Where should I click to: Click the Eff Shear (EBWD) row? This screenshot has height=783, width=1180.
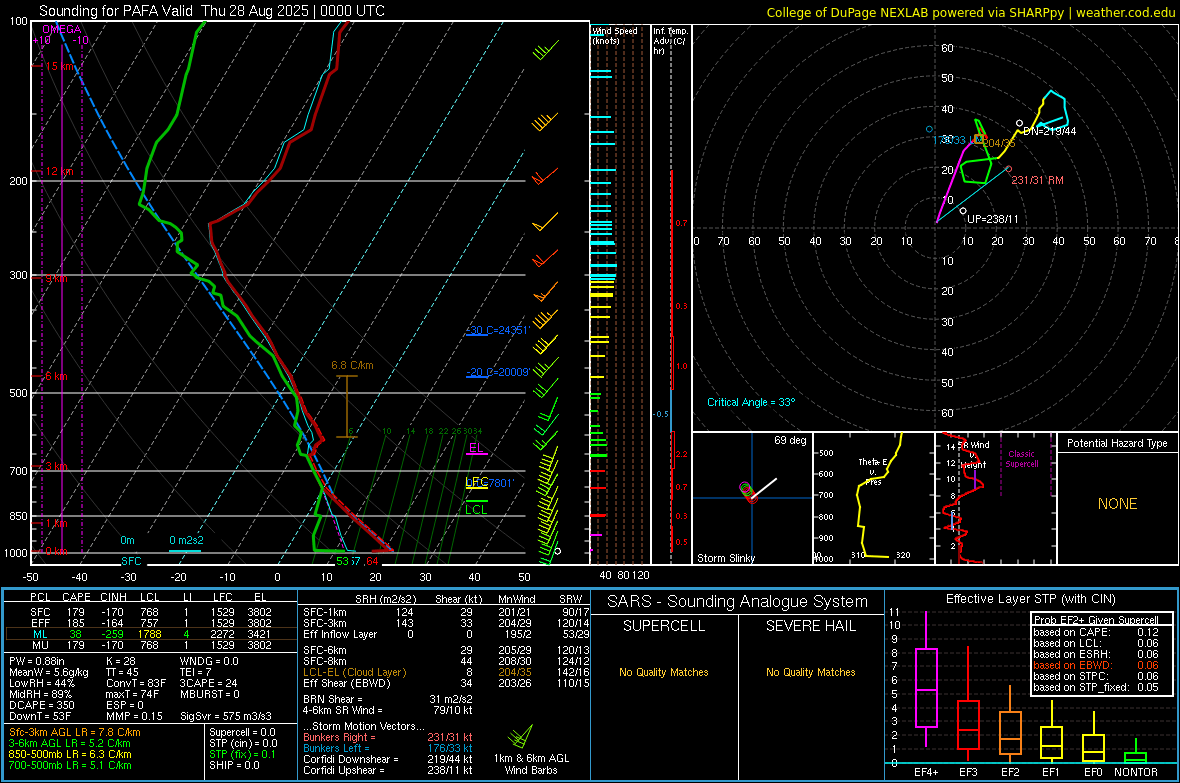click(446, 683)
